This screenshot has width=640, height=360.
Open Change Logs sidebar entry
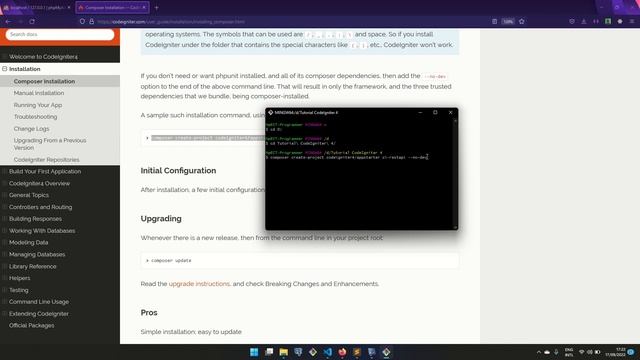coord(31,129)
